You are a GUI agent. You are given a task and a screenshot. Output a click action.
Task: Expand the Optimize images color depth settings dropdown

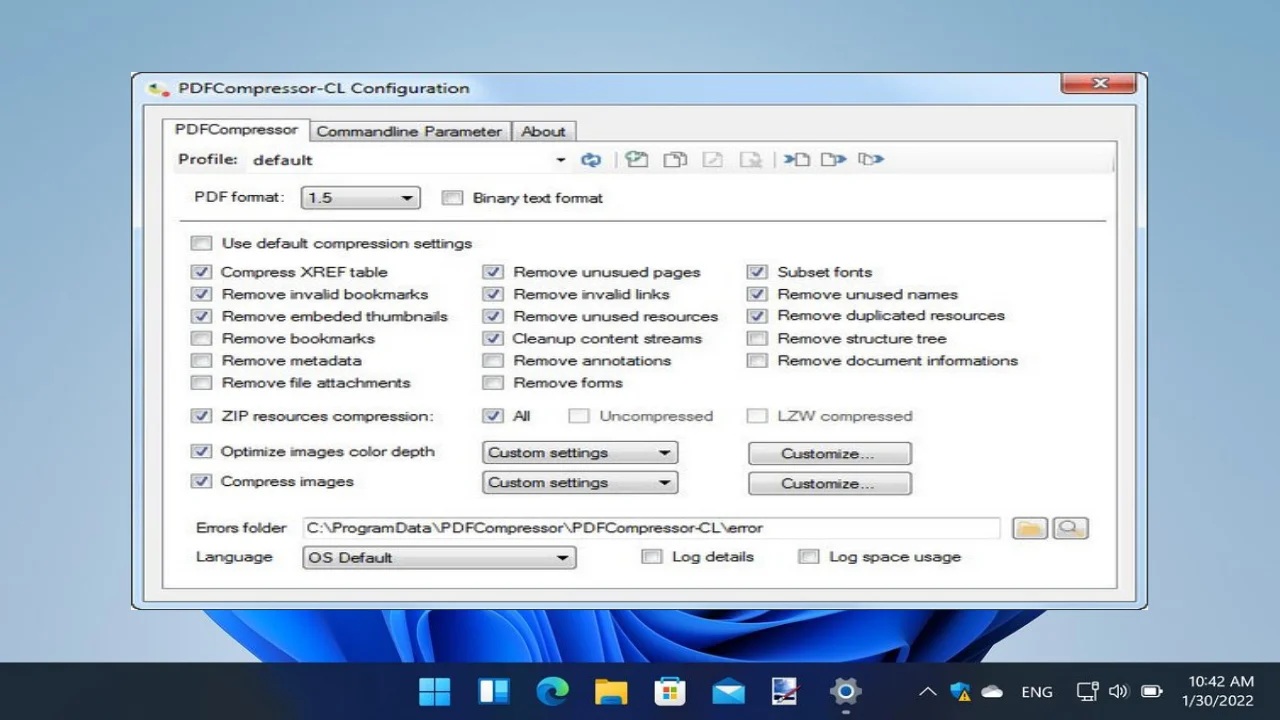point(580,453)
